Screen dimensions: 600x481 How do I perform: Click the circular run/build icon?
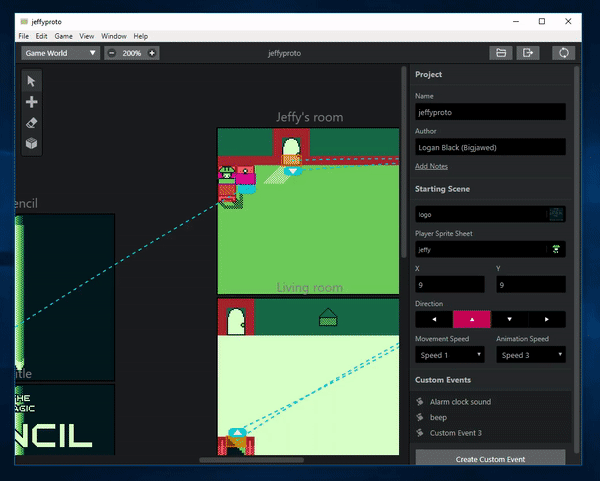click(x=564, y=53)
